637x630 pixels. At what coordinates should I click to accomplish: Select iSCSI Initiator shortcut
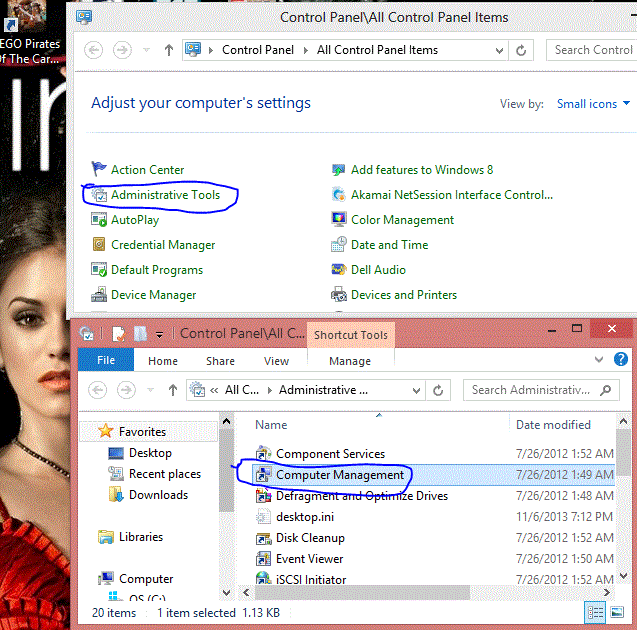coord(311,580)
